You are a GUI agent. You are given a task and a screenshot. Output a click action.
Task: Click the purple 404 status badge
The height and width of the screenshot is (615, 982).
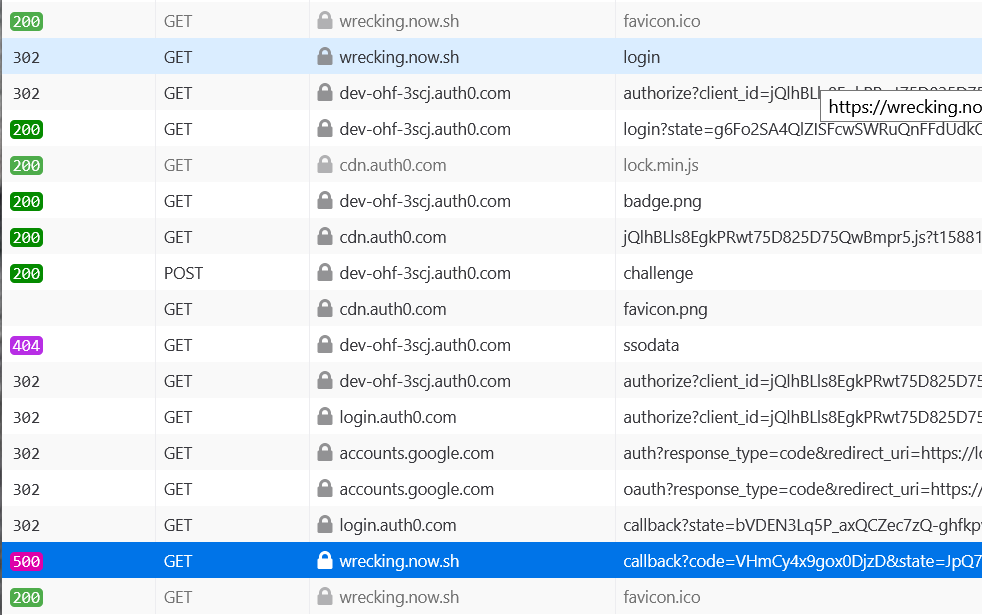pyautogui.click(x=26, y=346)
